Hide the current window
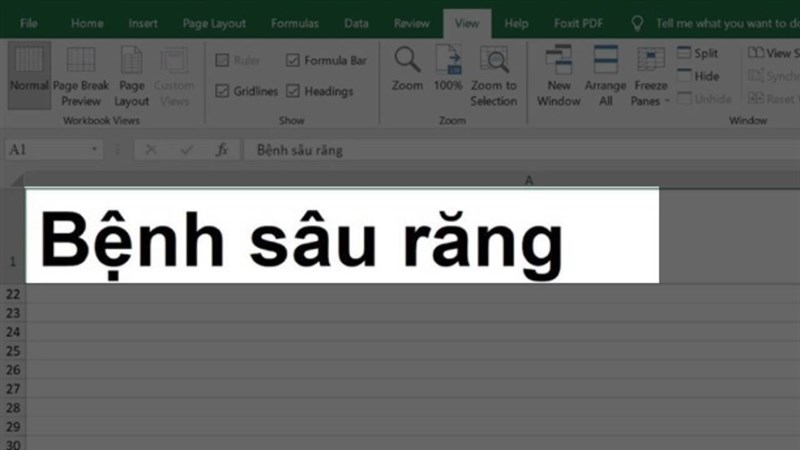The image size is (800, 450). tap(698, 76)
